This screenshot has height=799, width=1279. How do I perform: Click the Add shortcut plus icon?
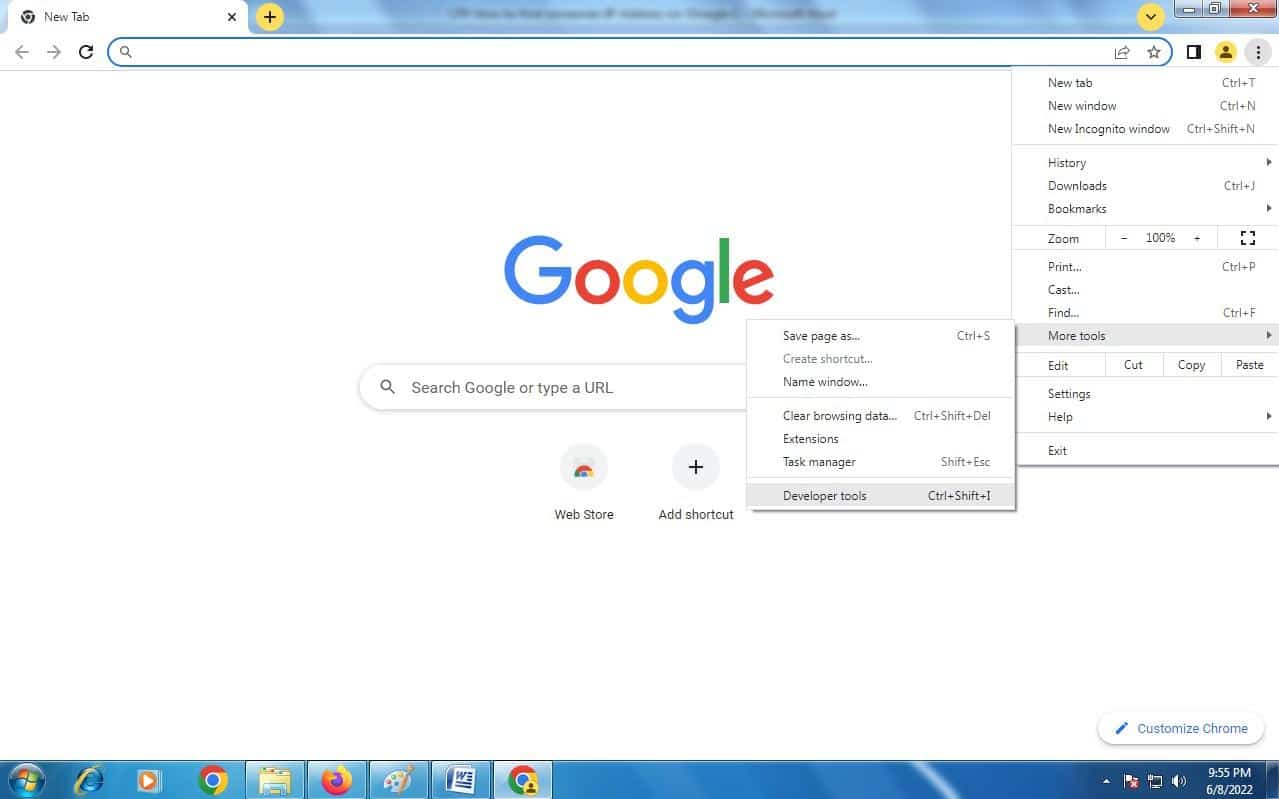point(695,467)
